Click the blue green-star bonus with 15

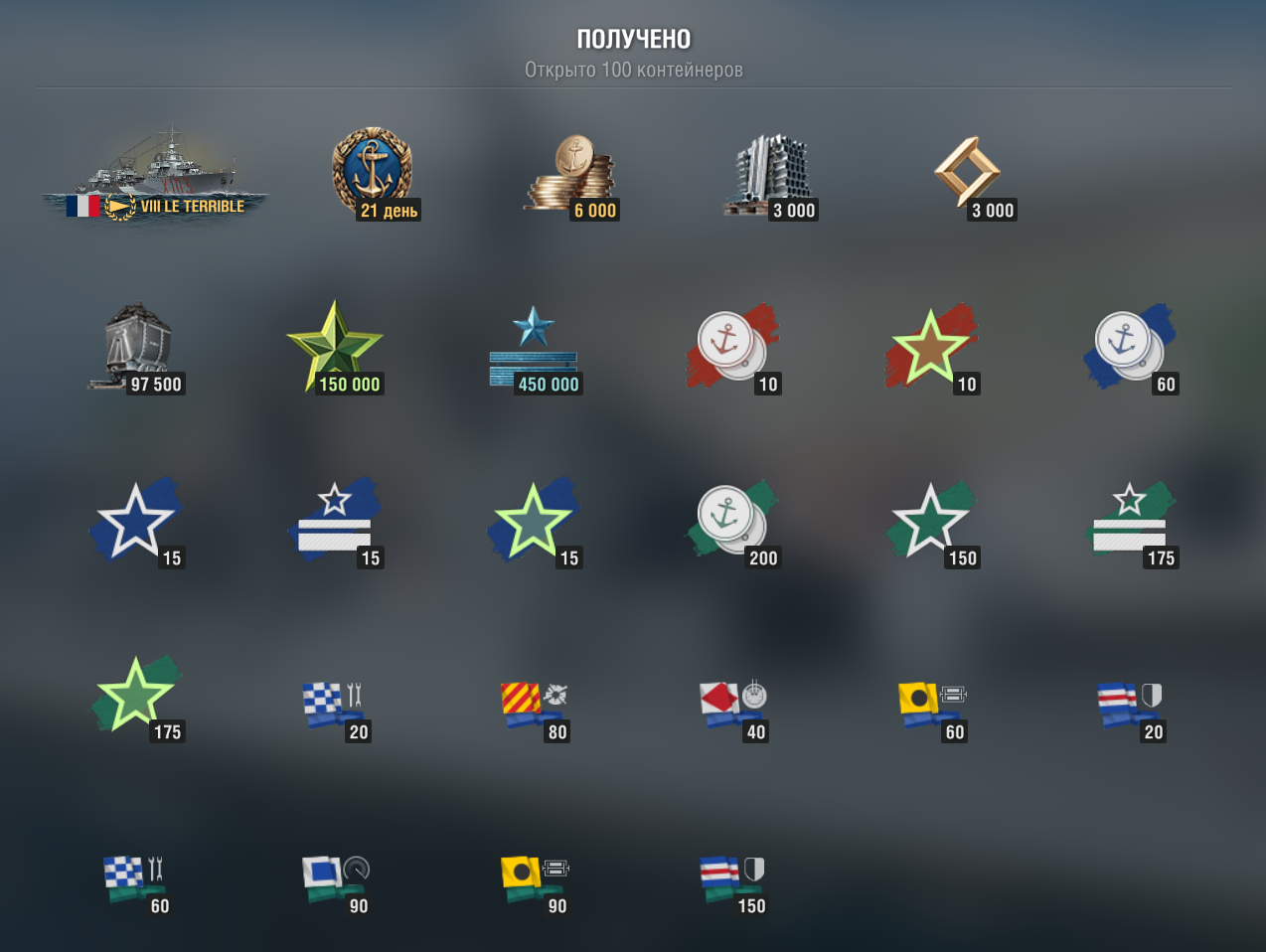(535, 522)
